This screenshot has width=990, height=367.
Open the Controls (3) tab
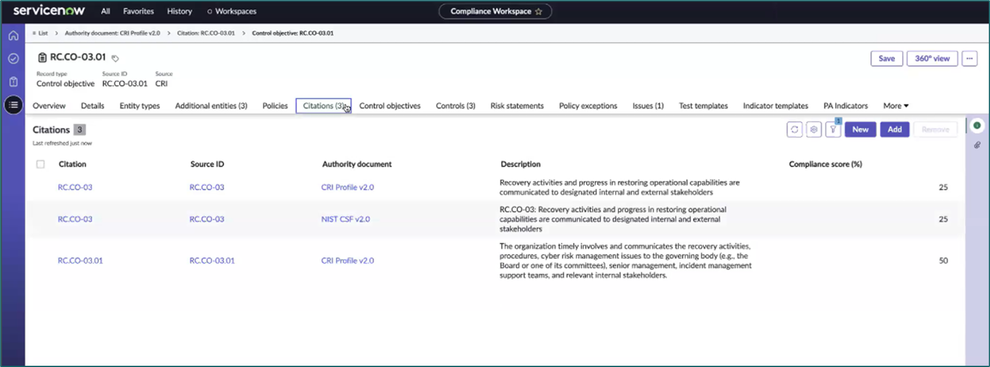coord(455,106)
